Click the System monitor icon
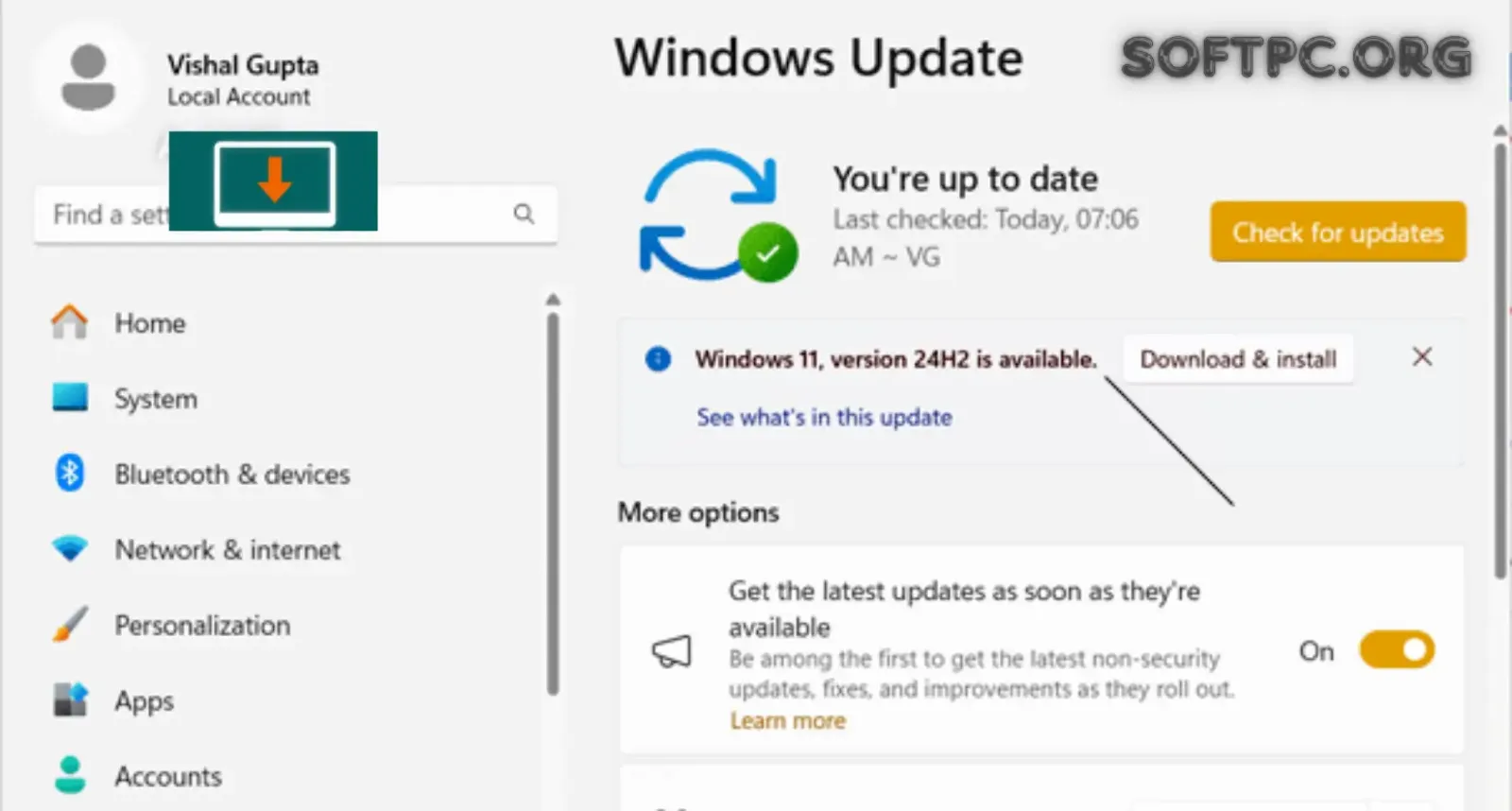 pos(69,398)
